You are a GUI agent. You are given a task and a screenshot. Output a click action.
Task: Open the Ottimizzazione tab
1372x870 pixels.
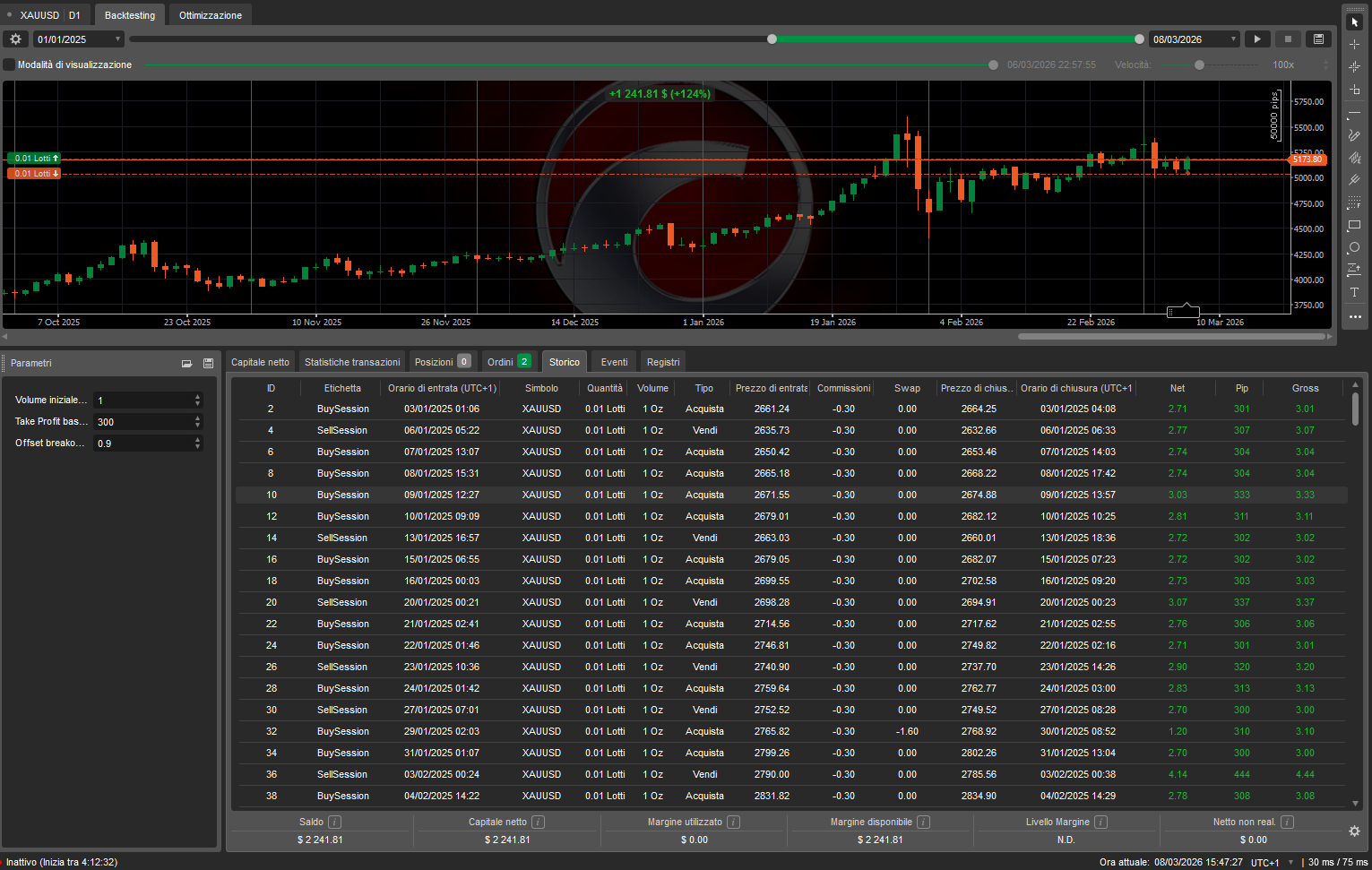[210, 15]
